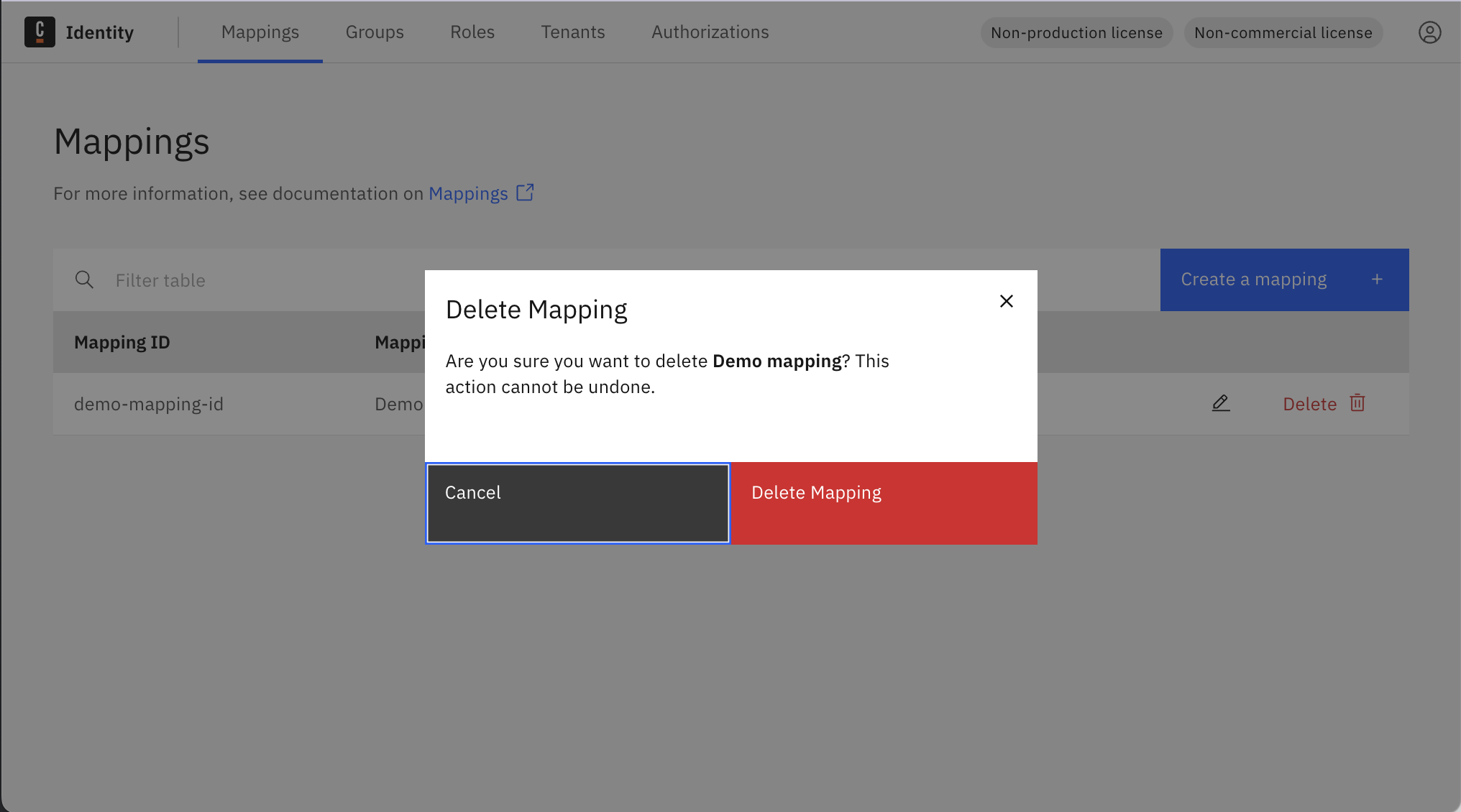The height and width of the screenshot is (812, 1461).
Task: Click the search magnifier in the filter bar
Action: pos(84,280)
